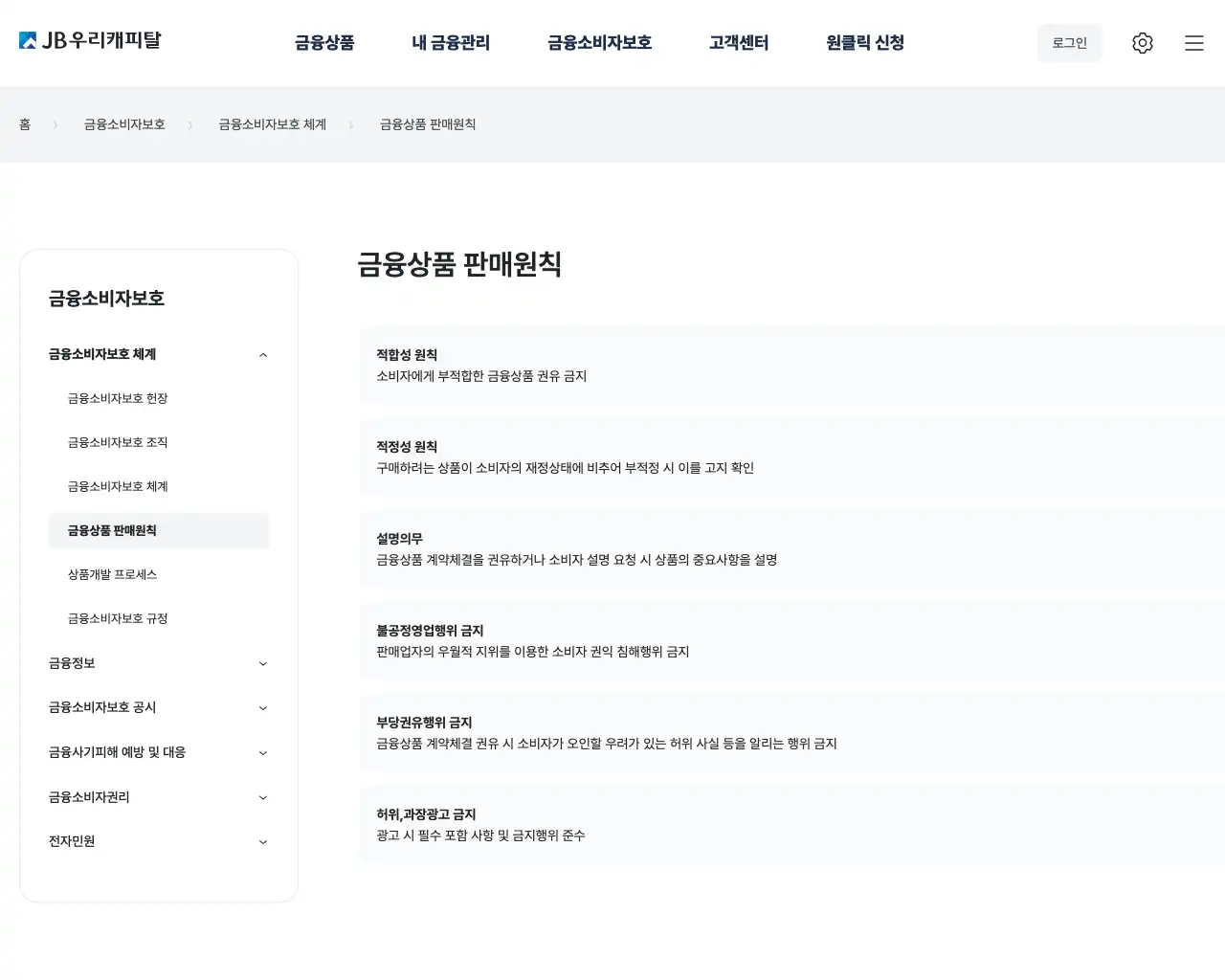Click 금융상품 판매원칙 in the breadcrumb
Screen dimensions: 1225x980
[x=428, y=124]
